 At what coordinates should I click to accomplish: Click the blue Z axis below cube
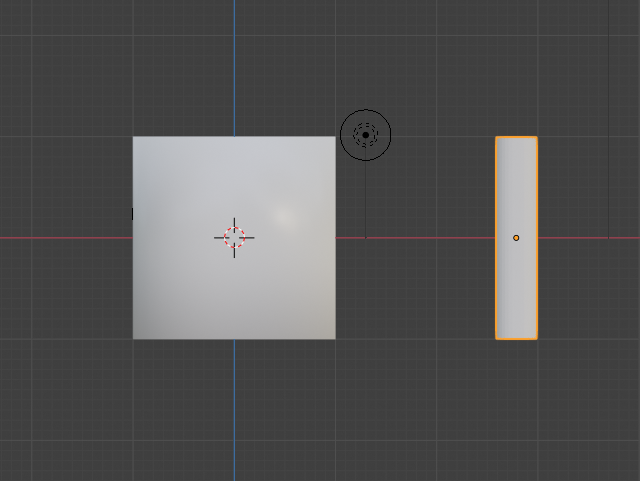pos(234,410)
